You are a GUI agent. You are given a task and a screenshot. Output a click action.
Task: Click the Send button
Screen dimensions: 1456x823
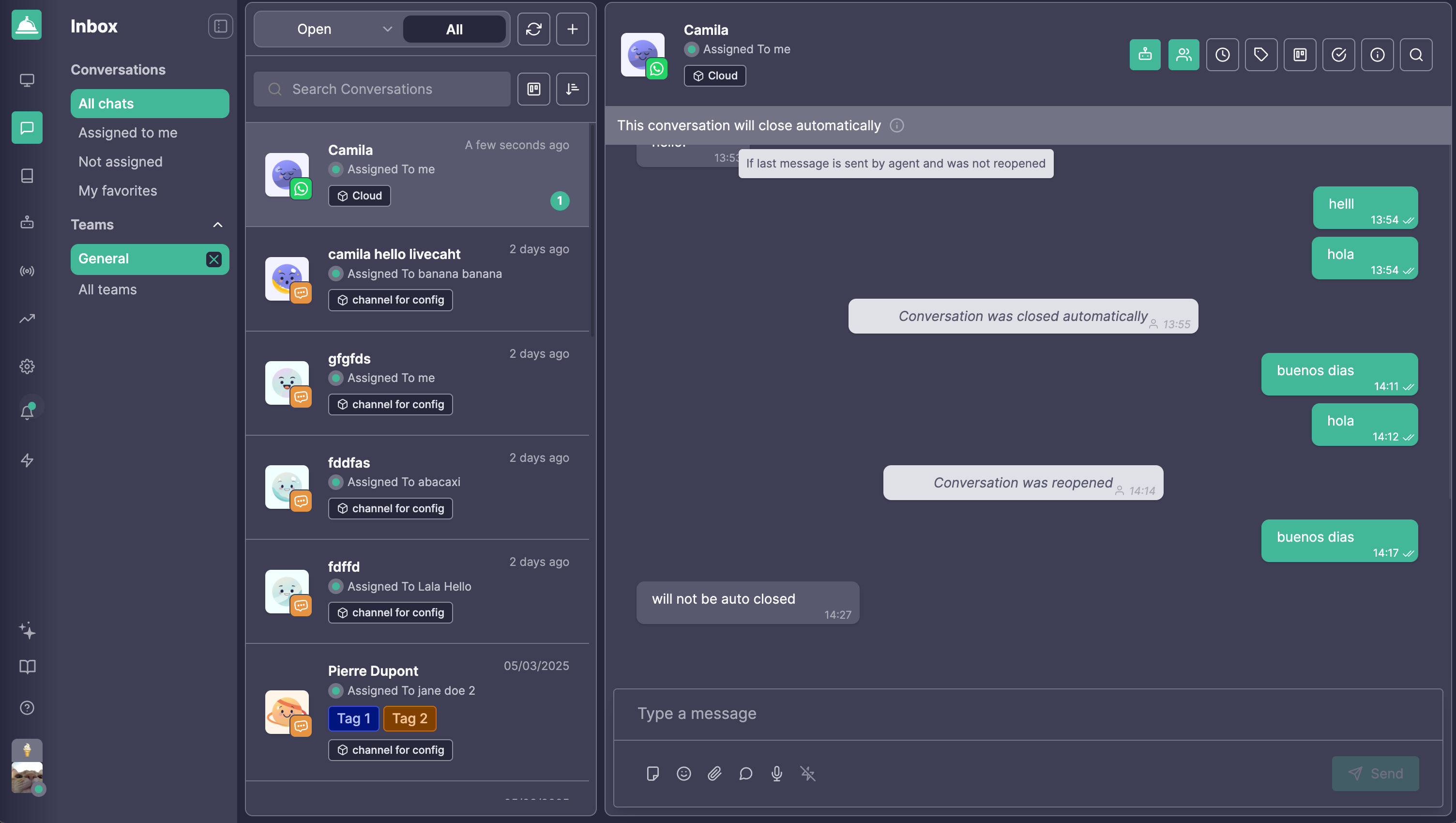[x=1375, y=773]
